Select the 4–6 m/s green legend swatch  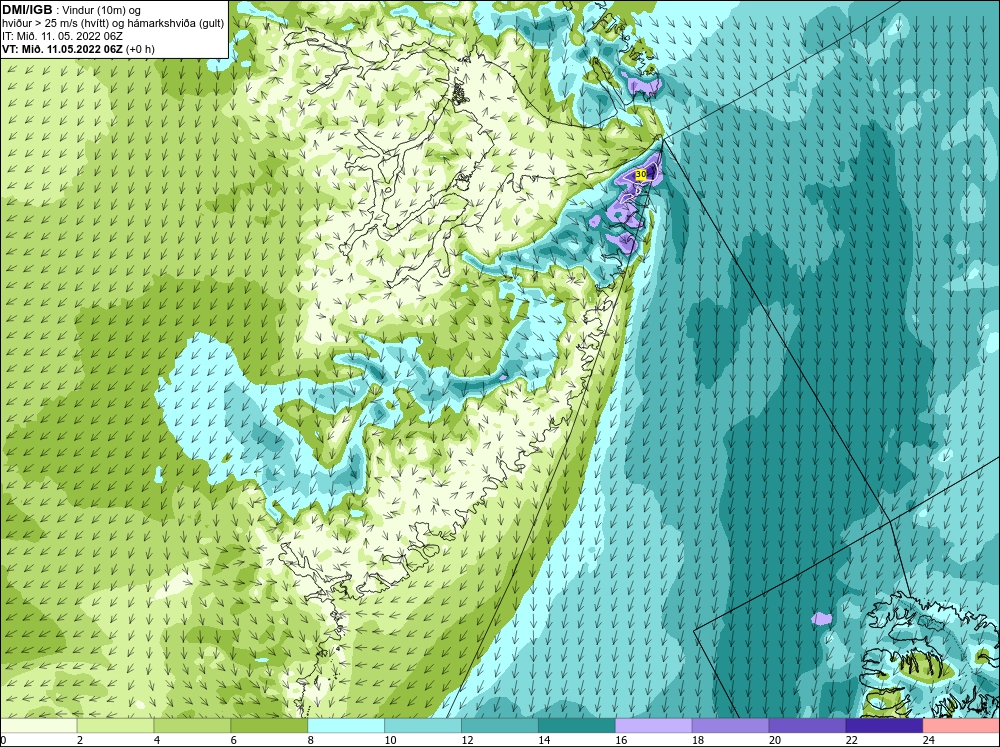192,726
